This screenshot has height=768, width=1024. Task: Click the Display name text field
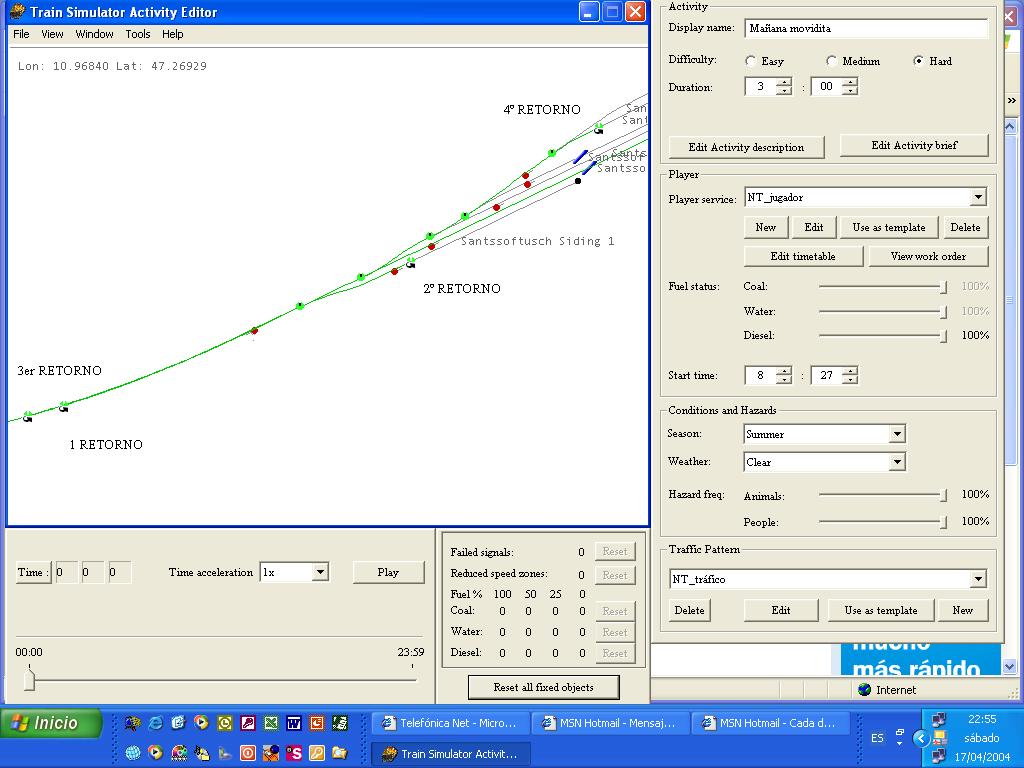coord(866,28)
